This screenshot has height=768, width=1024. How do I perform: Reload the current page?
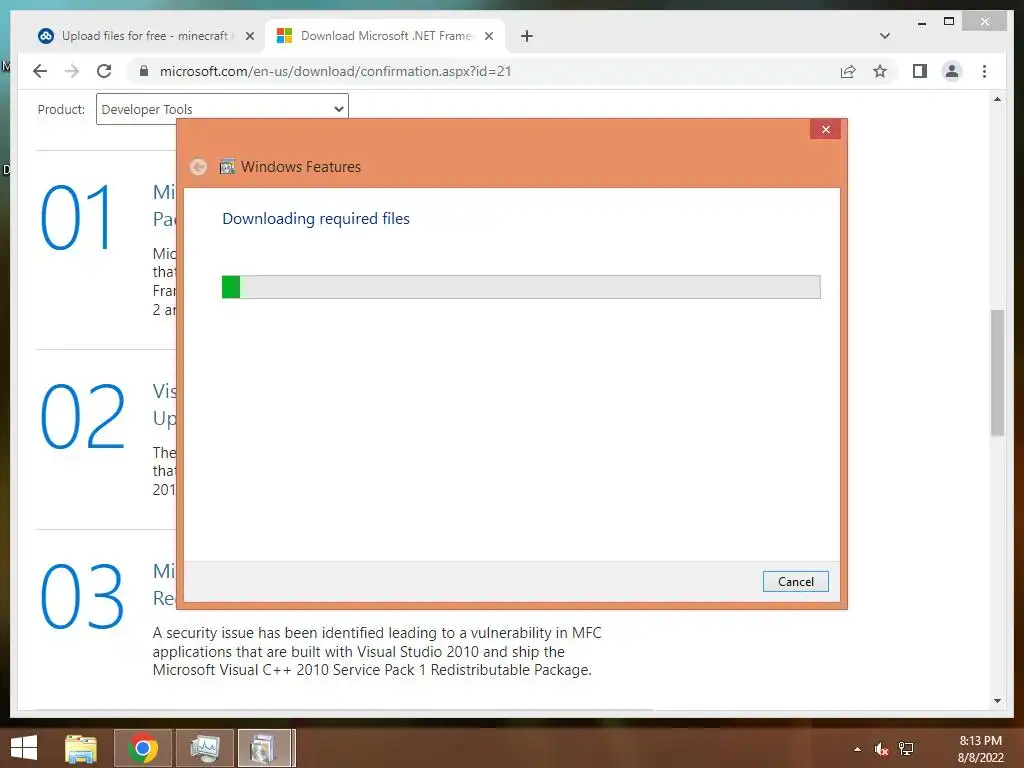point(104,71)
